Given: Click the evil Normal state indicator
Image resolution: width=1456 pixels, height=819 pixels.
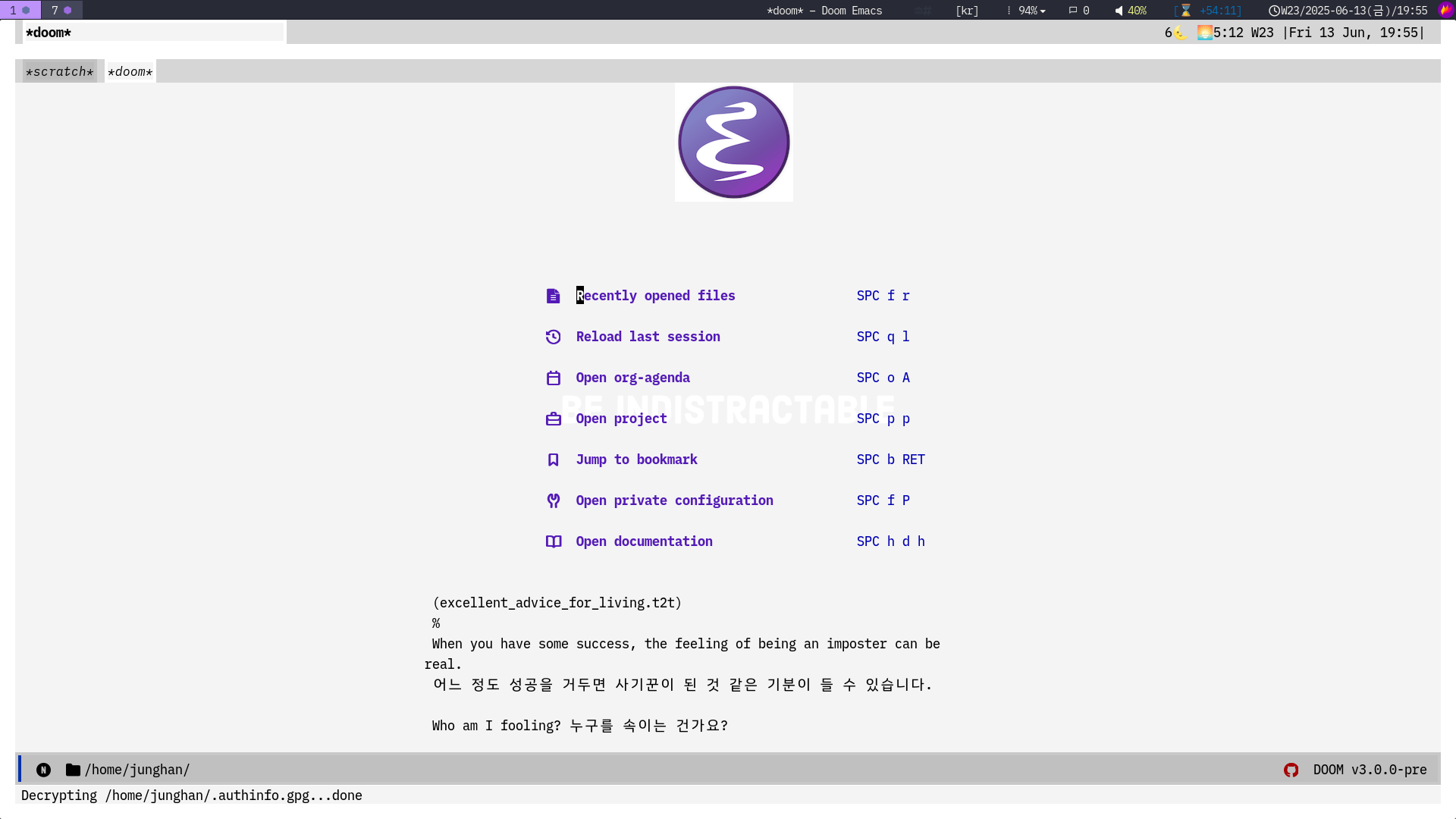Looking at the screenshot, I should click(43, 770).
